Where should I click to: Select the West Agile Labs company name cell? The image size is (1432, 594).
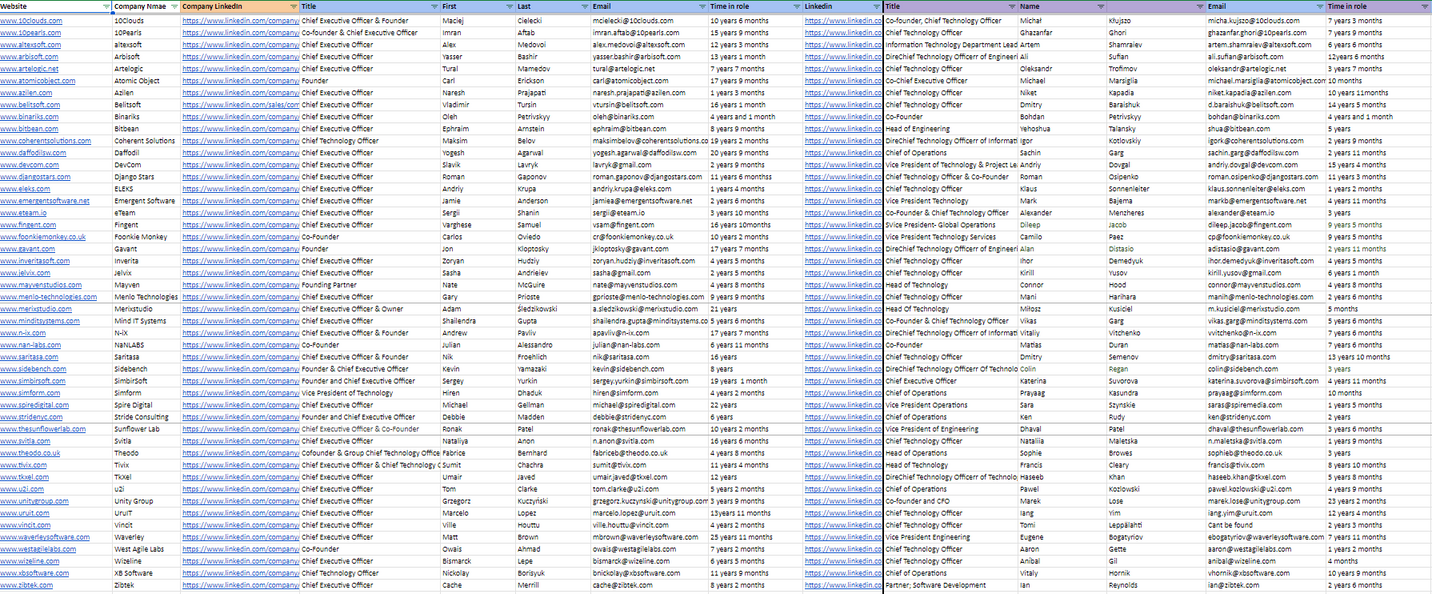(x=146, y=549)
